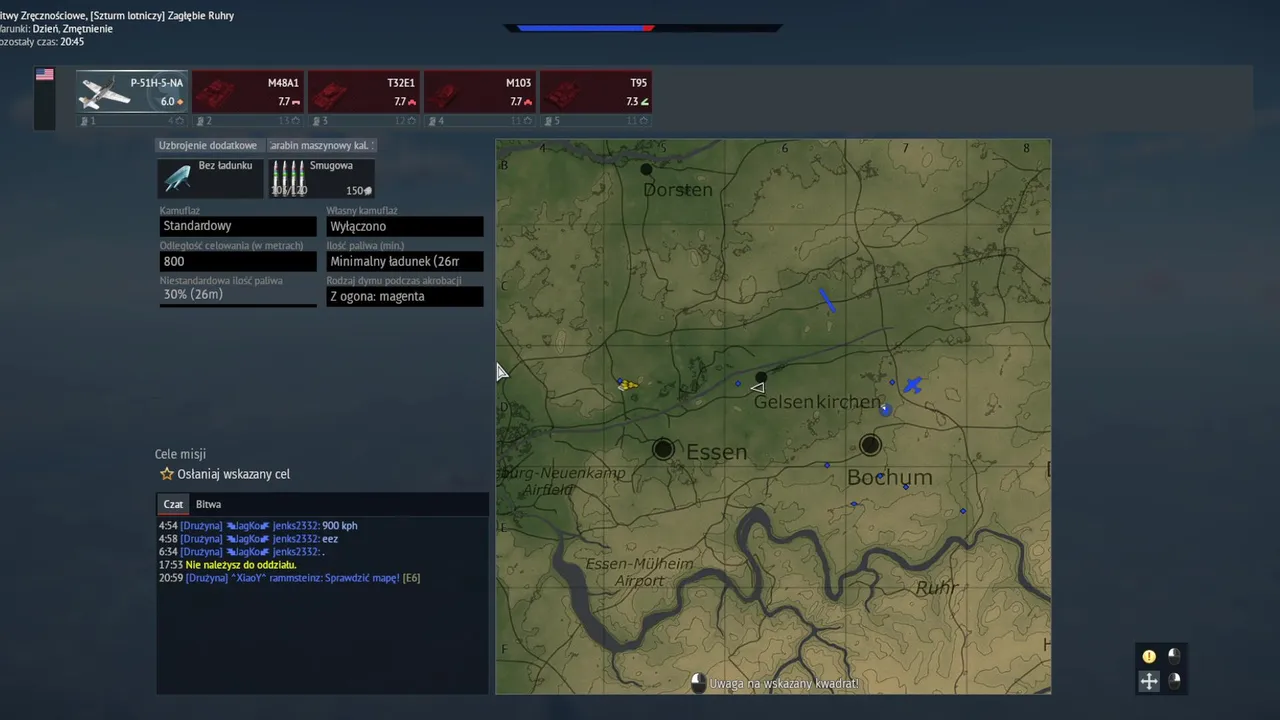Viewport: 1280px width, 720px height.
Task: Open the smoke type Z ogona: magenta dropdown
Action: click(404, 296)
